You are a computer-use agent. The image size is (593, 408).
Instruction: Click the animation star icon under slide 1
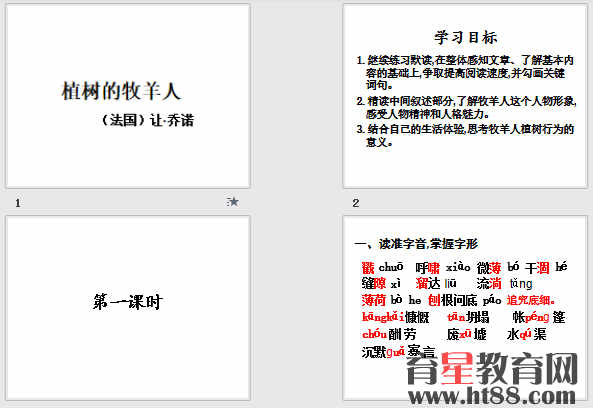pos(233,202)
